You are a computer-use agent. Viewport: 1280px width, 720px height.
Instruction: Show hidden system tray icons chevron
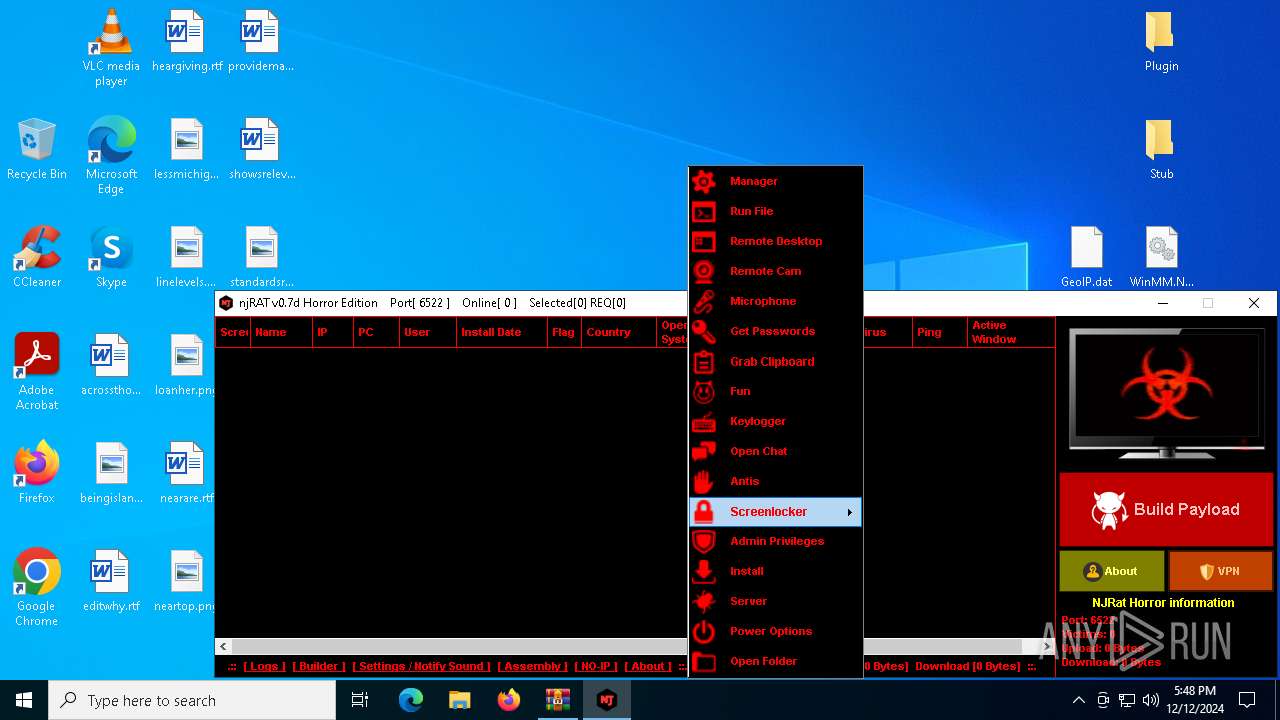point(1078,700)
